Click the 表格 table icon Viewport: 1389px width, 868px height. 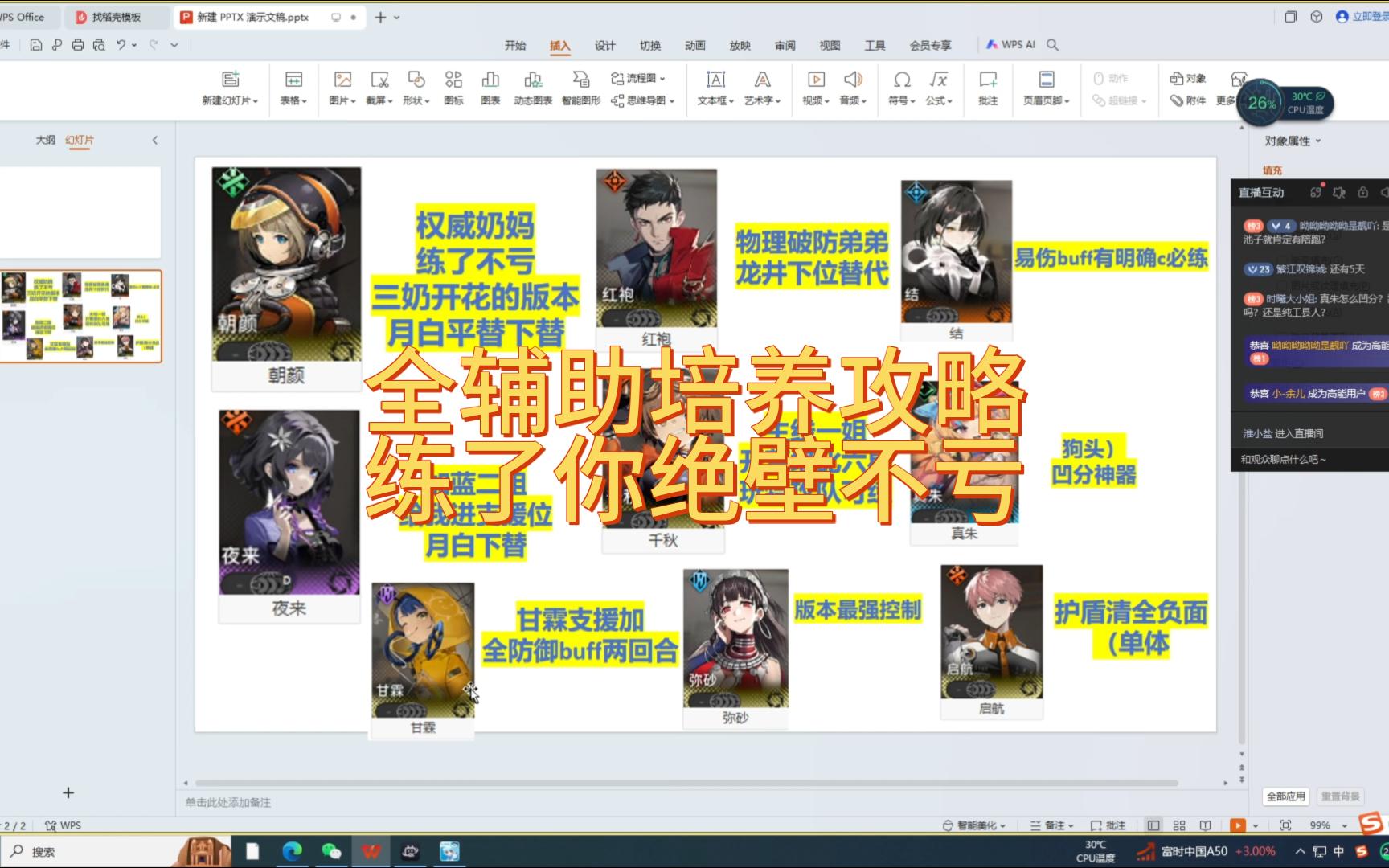pyautogui.click(x=293, y=80)
